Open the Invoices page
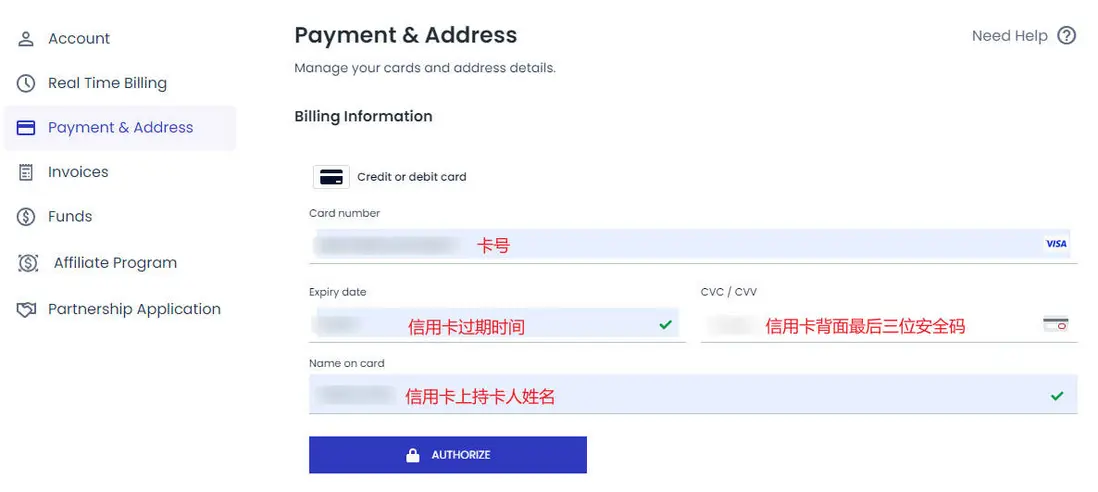This screenshot has height=492, width=1098. (x=78, y=172)
